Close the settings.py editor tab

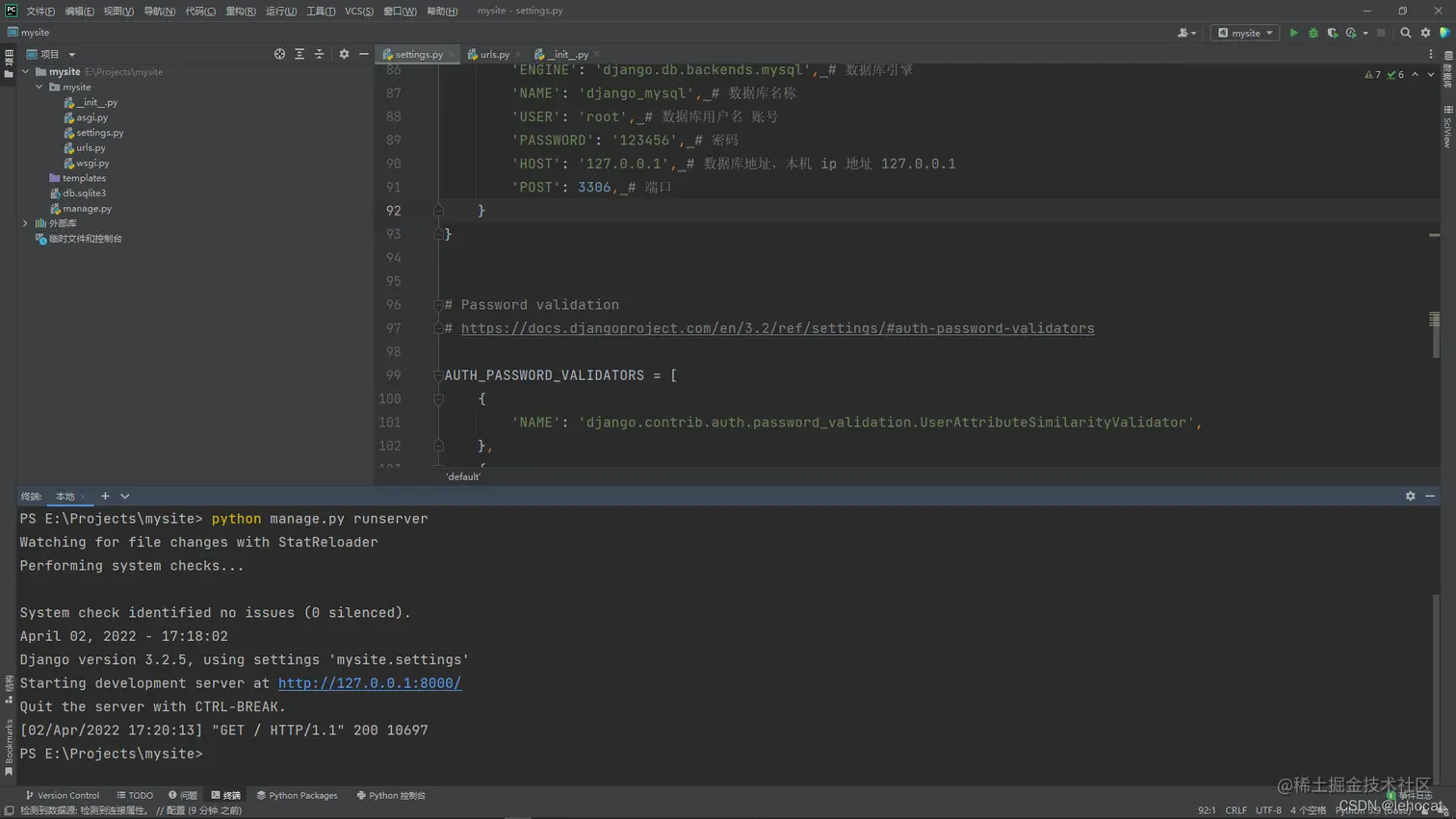452,55
